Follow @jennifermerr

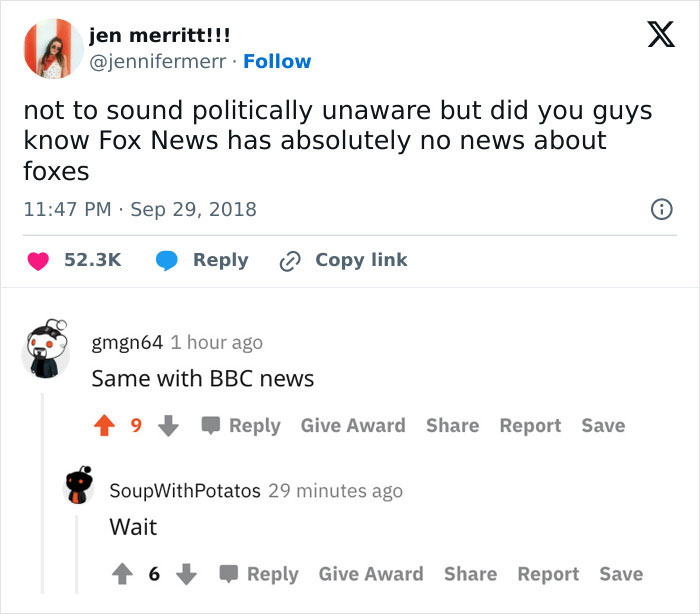pos(277,61)
